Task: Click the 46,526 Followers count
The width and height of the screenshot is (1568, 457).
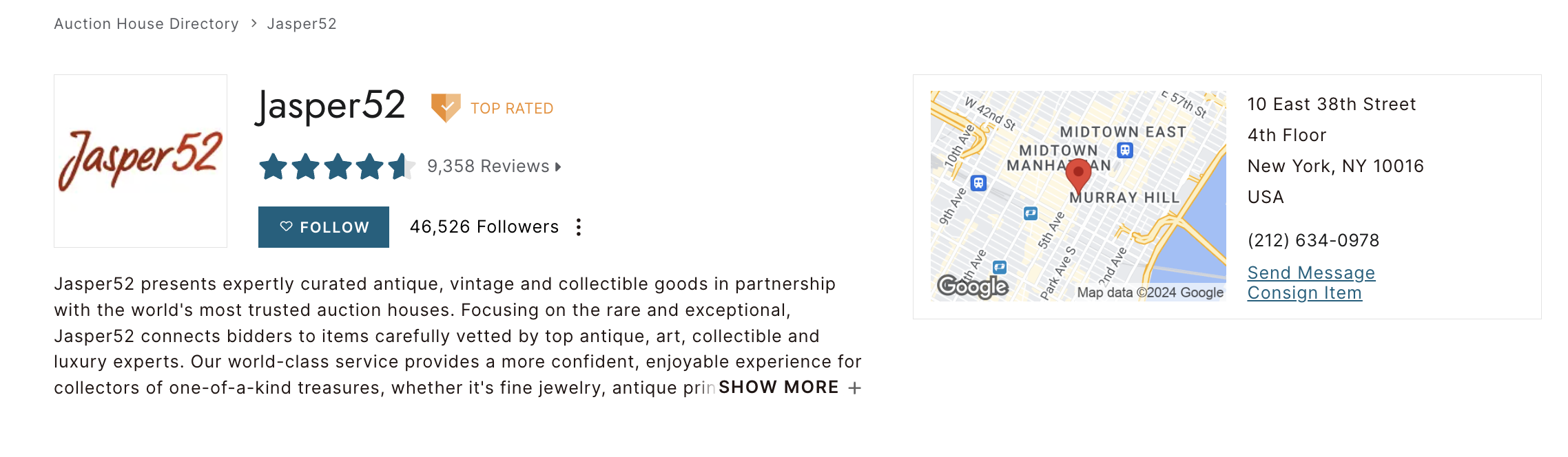Action: (x=484, y=227)
